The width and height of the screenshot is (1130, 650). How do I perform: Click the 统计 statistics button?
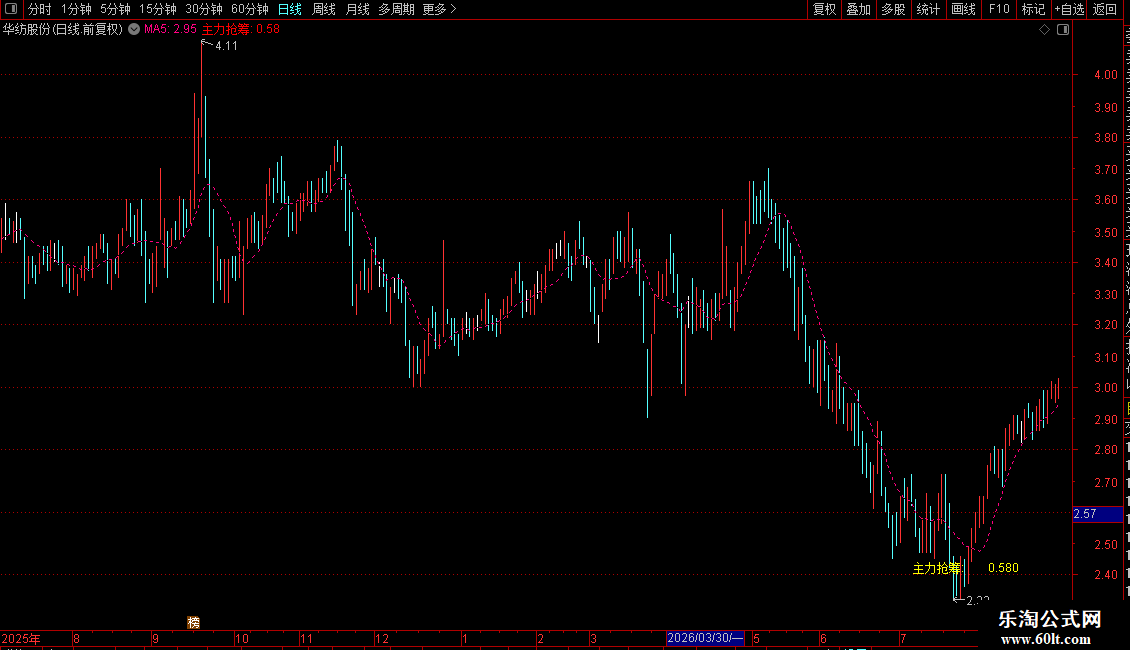click(x=928, y=9)
